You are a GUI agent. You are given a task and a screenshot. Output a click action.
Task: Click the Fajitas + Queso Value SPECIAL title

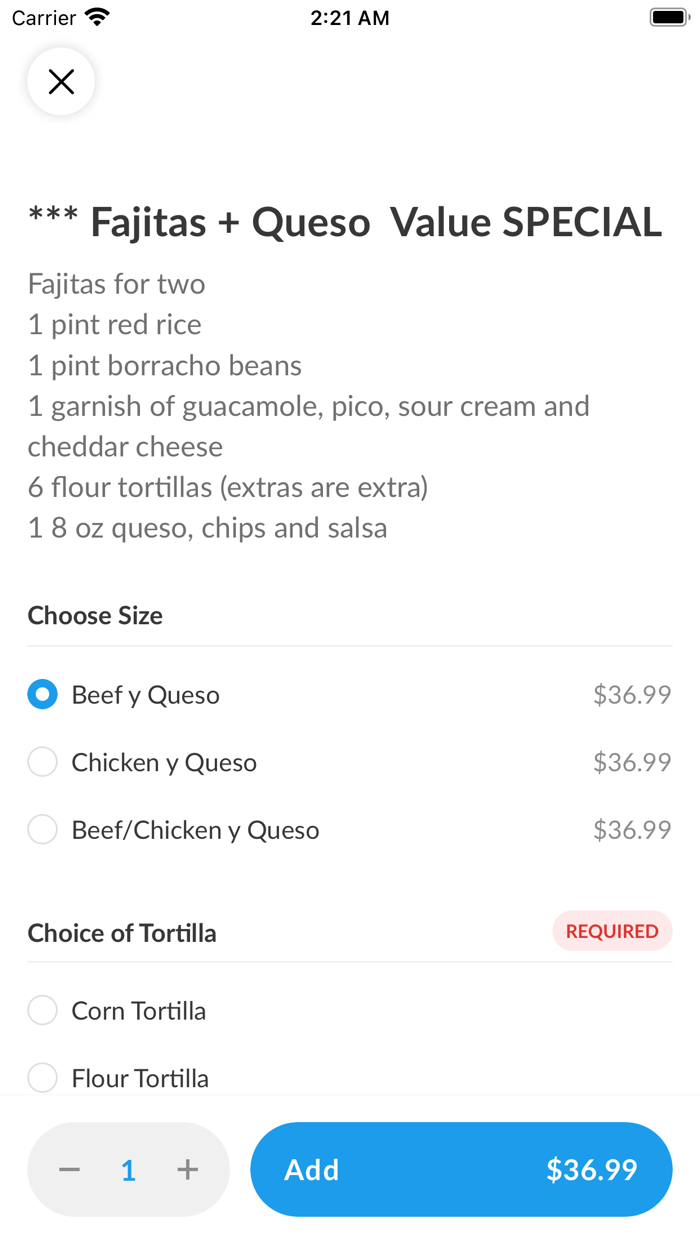345,222
